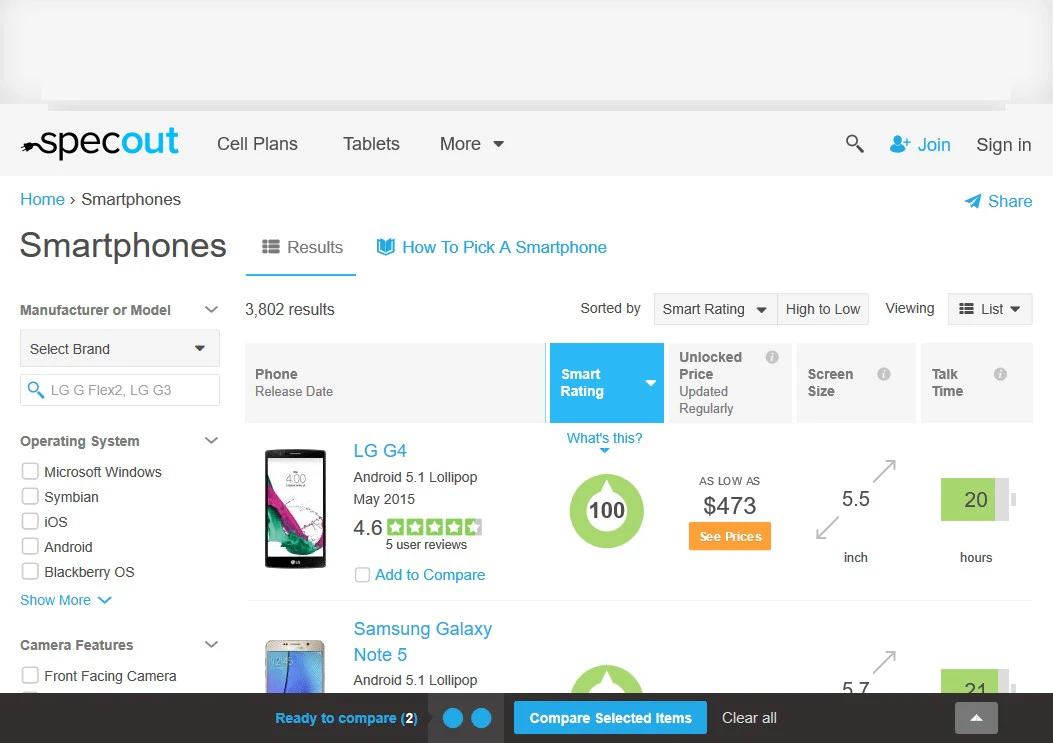Click the Join link
This screenshot has height=743, width=1053.
click(934, 145)
